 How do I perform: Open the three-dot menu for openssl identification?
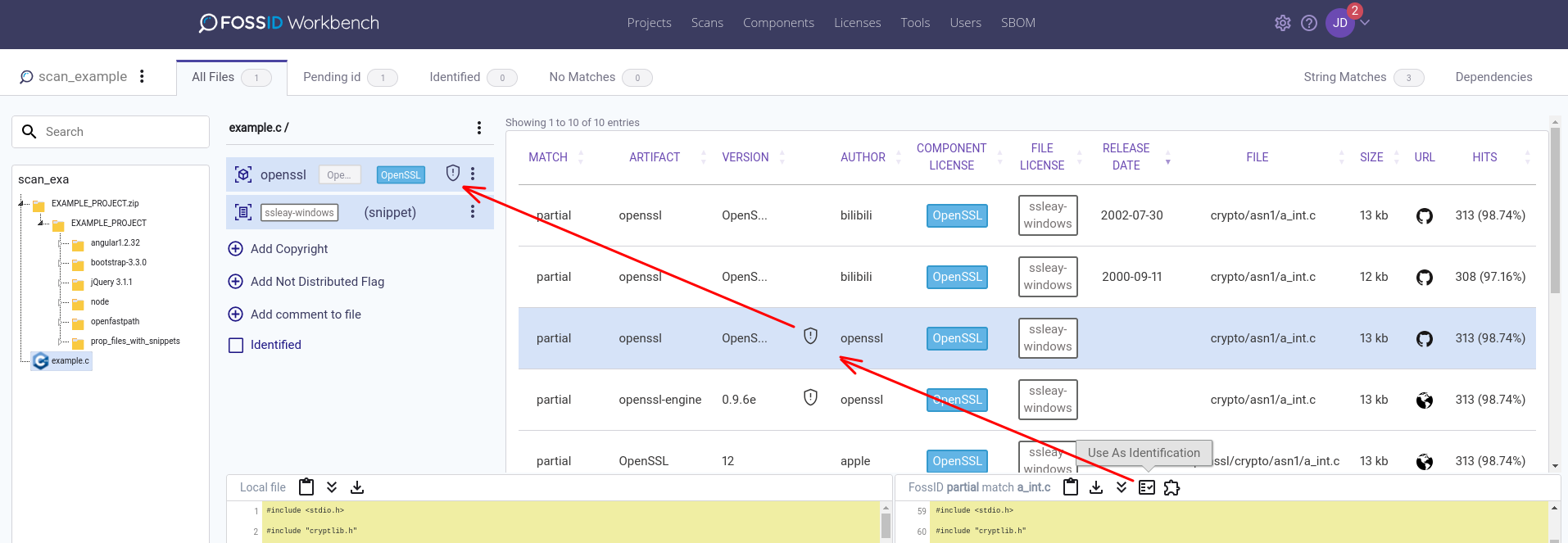tap(473, 174)
